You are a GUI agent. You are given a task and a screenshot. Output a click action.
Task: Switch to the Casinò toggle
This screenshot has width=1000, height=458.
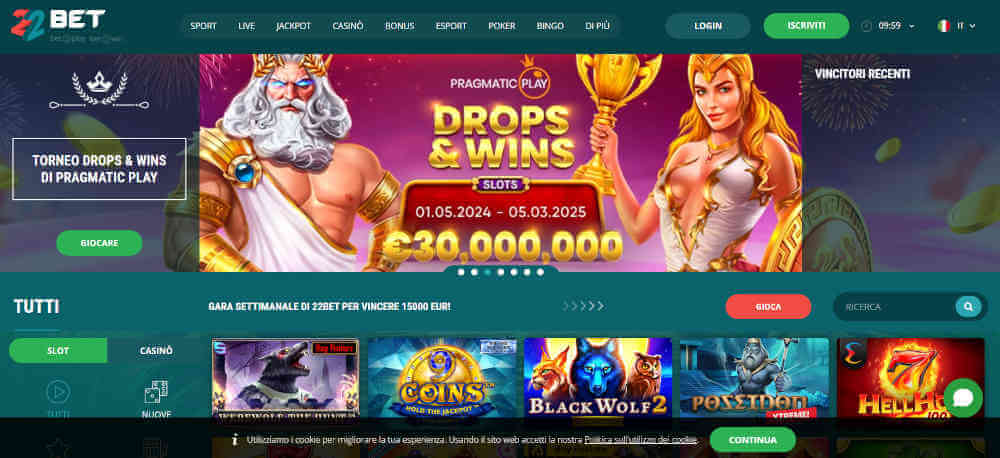(x=156, y=351)
